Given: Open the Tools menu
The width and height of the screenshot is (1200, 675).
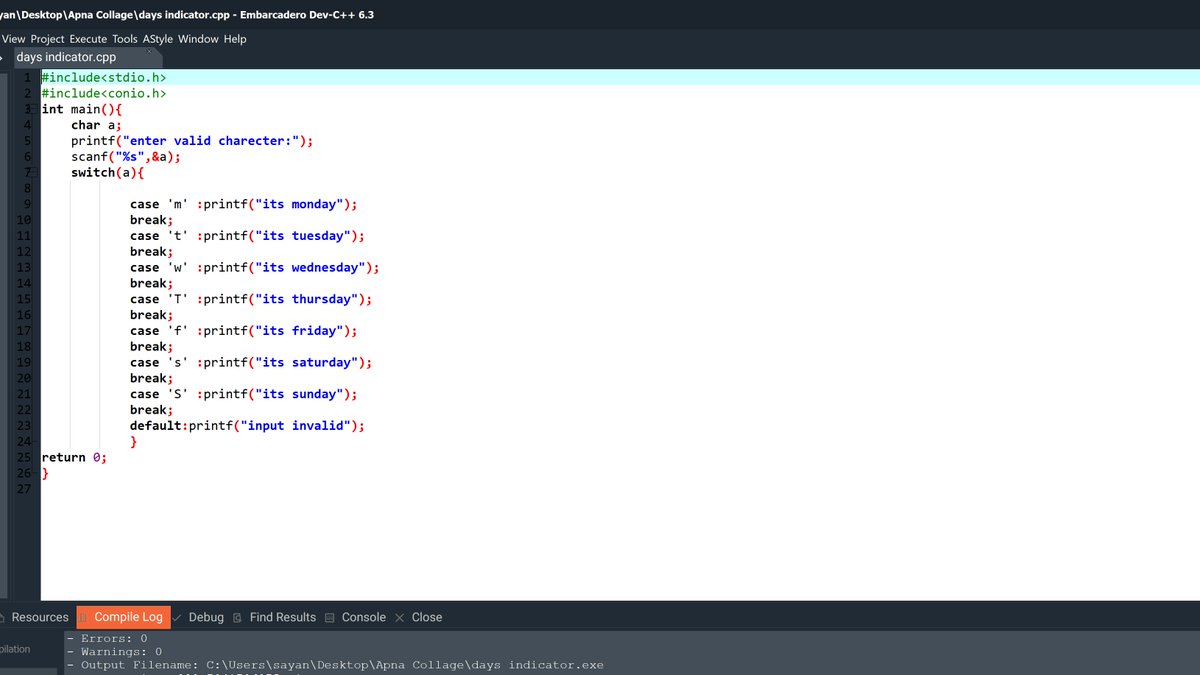Looking at the screenshot, I should click(x=124, y=39).
